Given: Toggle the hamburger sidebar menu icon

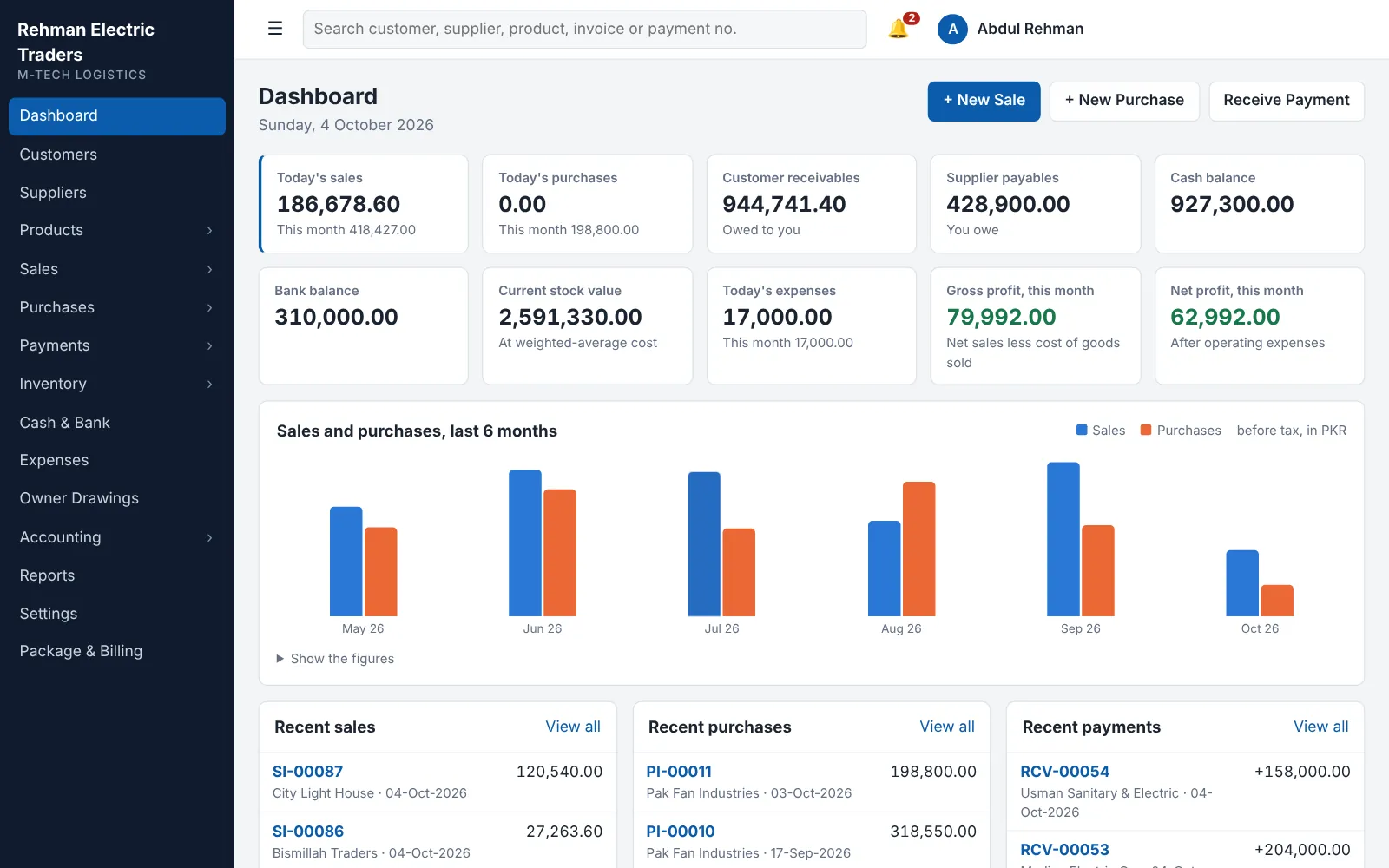Looking at the screenshot, I should [x=275, y=29].
